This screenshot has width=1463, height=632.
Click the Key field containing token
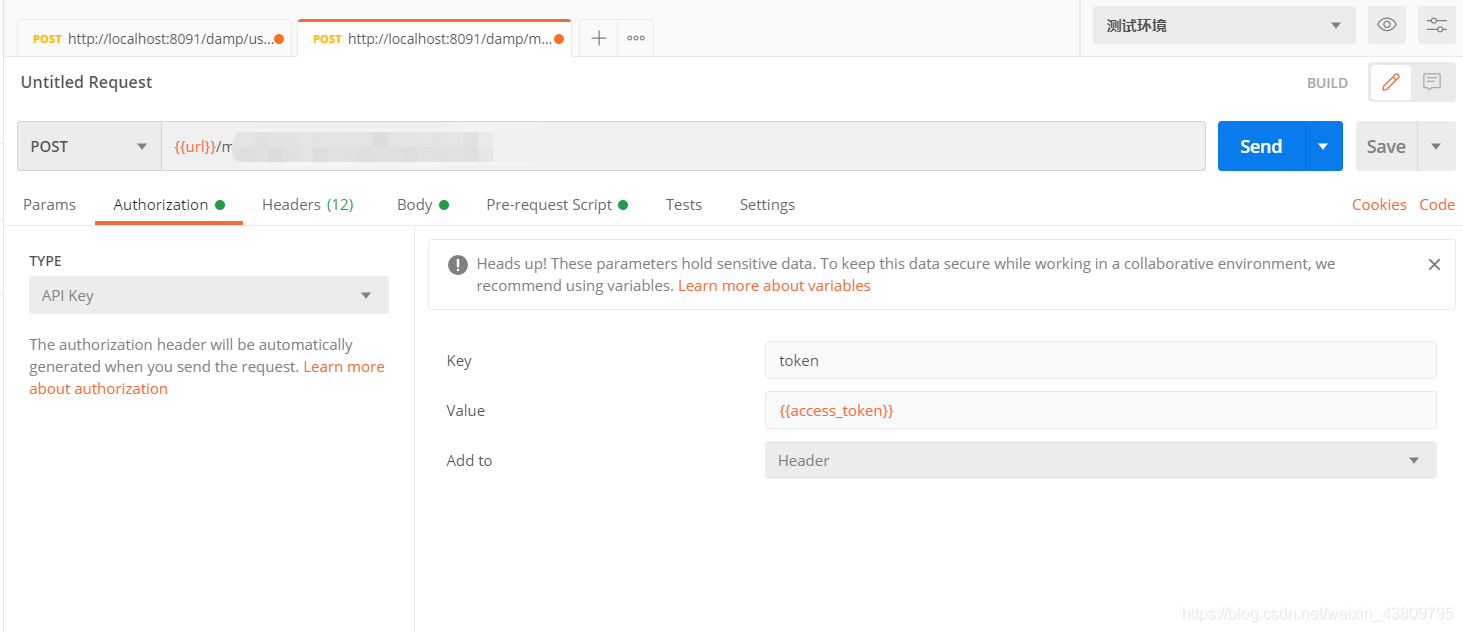pyautogui.click(x=1101, y=360)
